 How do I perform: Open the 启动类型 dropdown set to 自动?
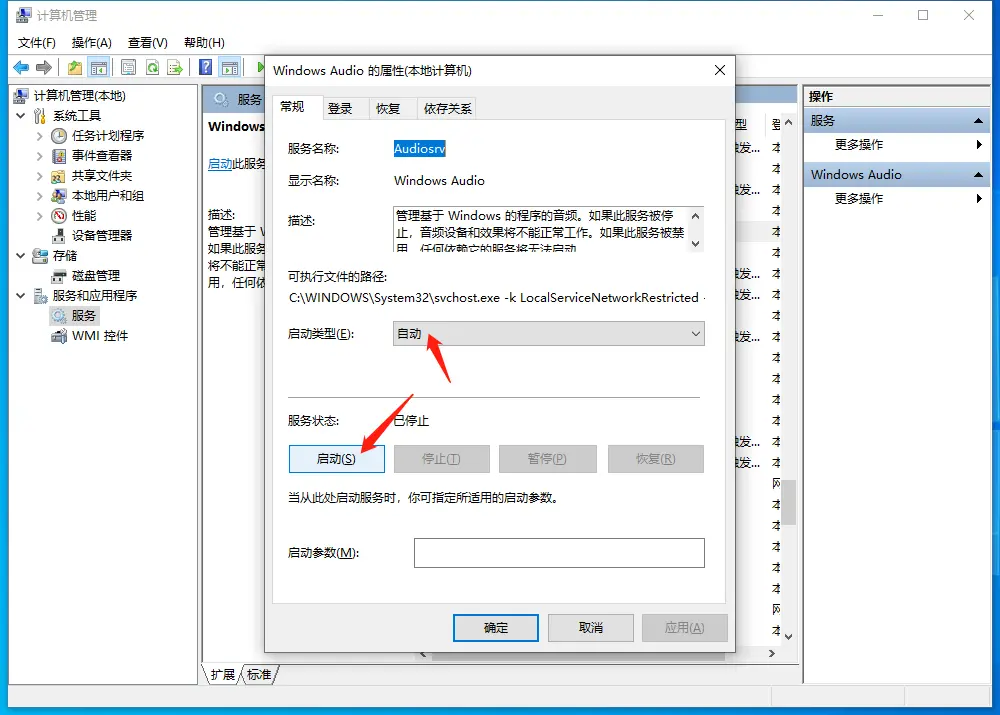[548, 334]
